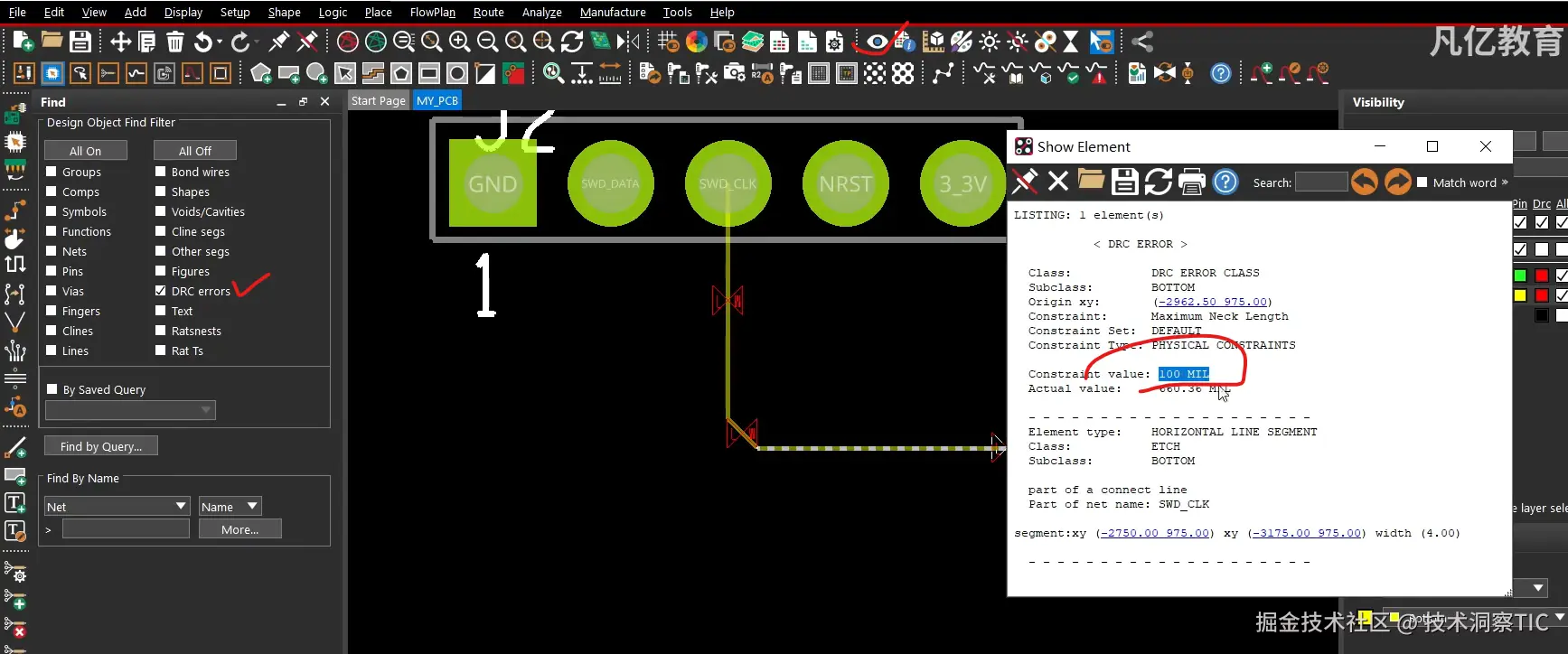Click the Add polygon shape icon
Screen dimensions: 1568x654
[260, 73]
